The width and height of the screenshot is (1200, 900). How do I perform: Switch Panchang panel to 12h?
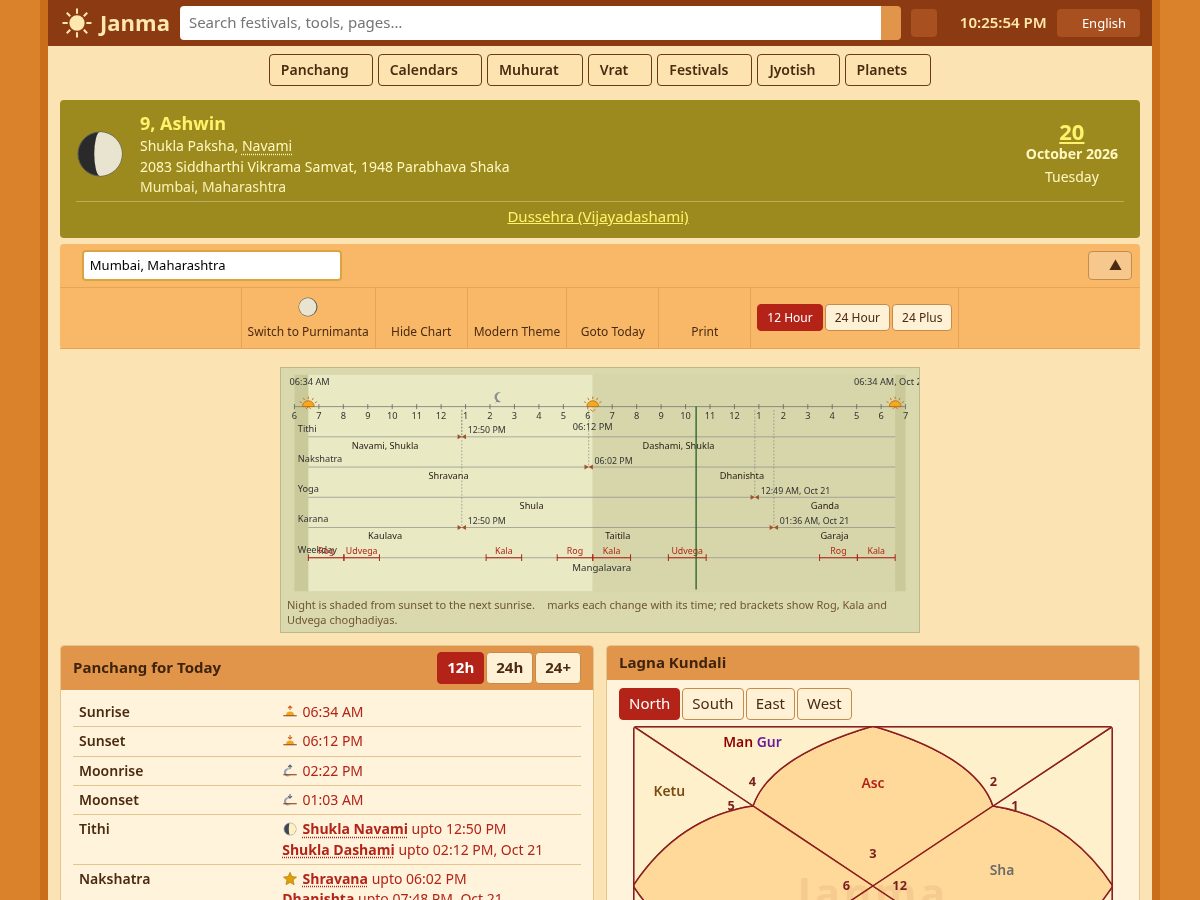click(460, 668)
